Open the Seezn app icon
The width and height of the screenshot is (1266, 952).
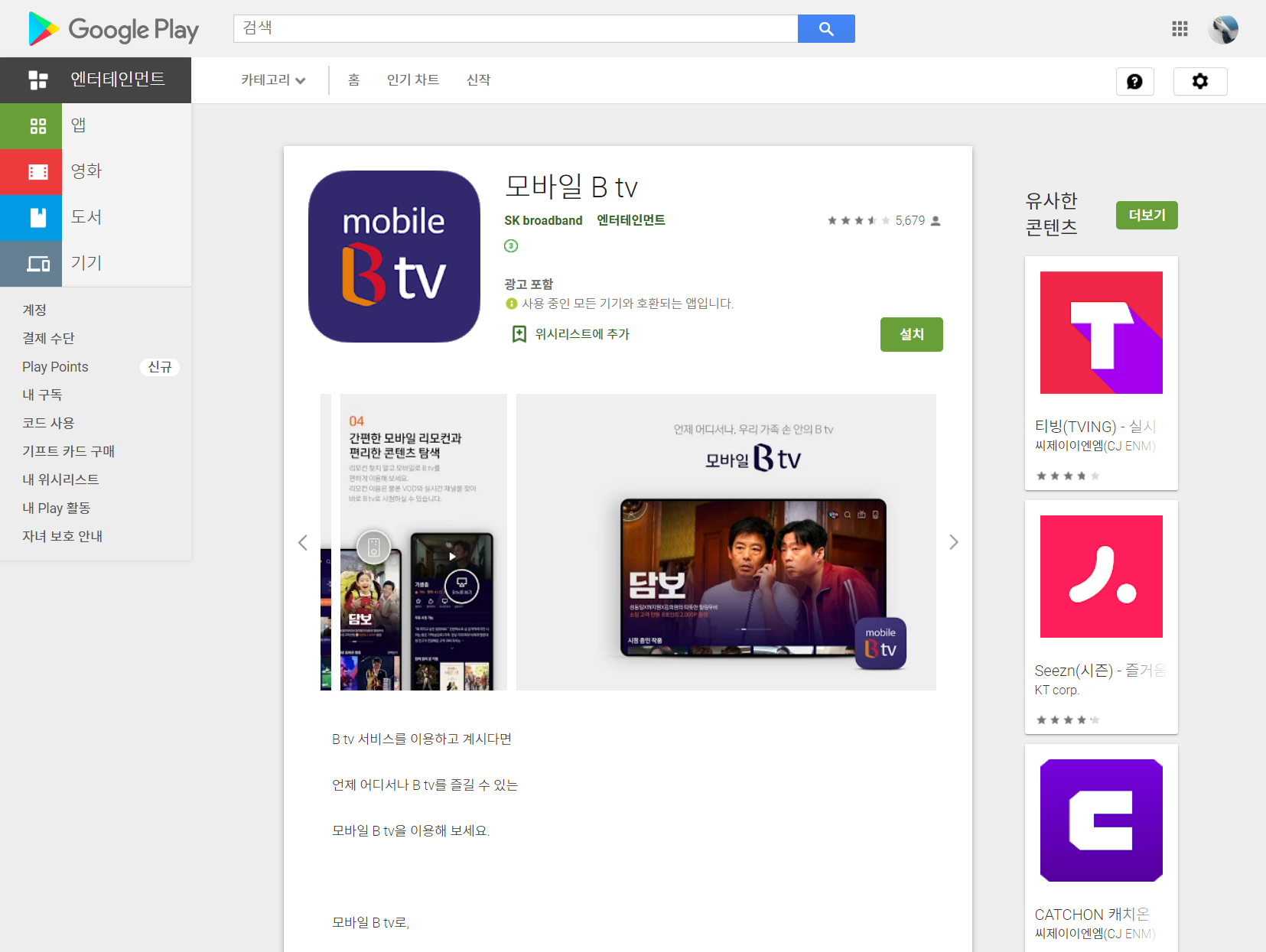tap(1102, 577)
